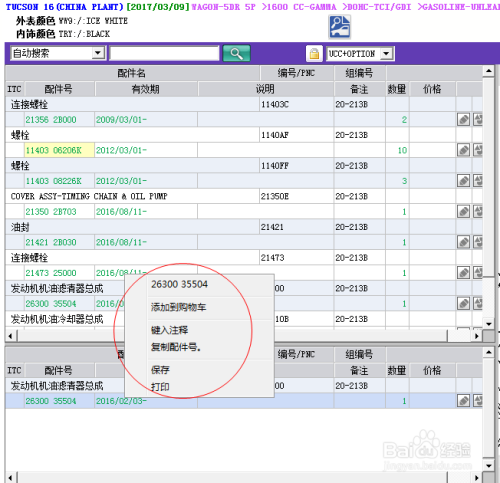Click 26300 35504 header in context menu
This screenshot has height=483, width=500.
179,284
